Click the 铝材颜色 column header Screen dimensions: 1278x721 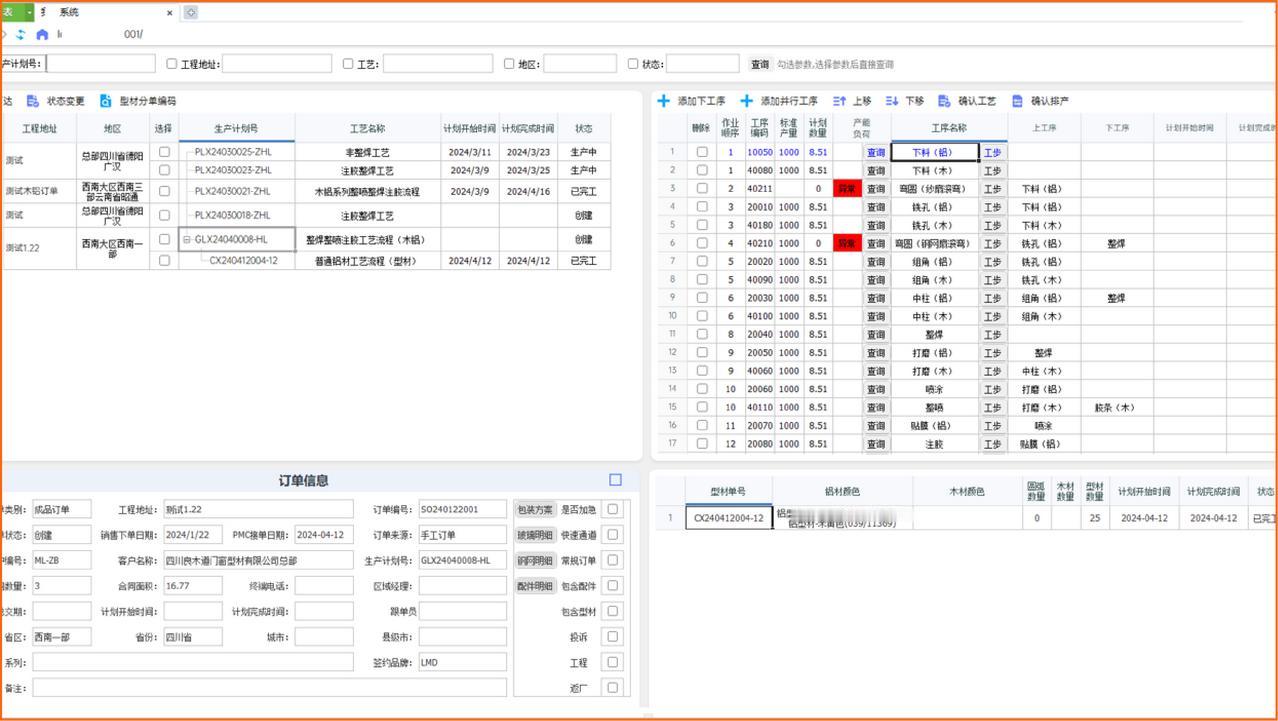pyautogui.click(x=842, y=491)
